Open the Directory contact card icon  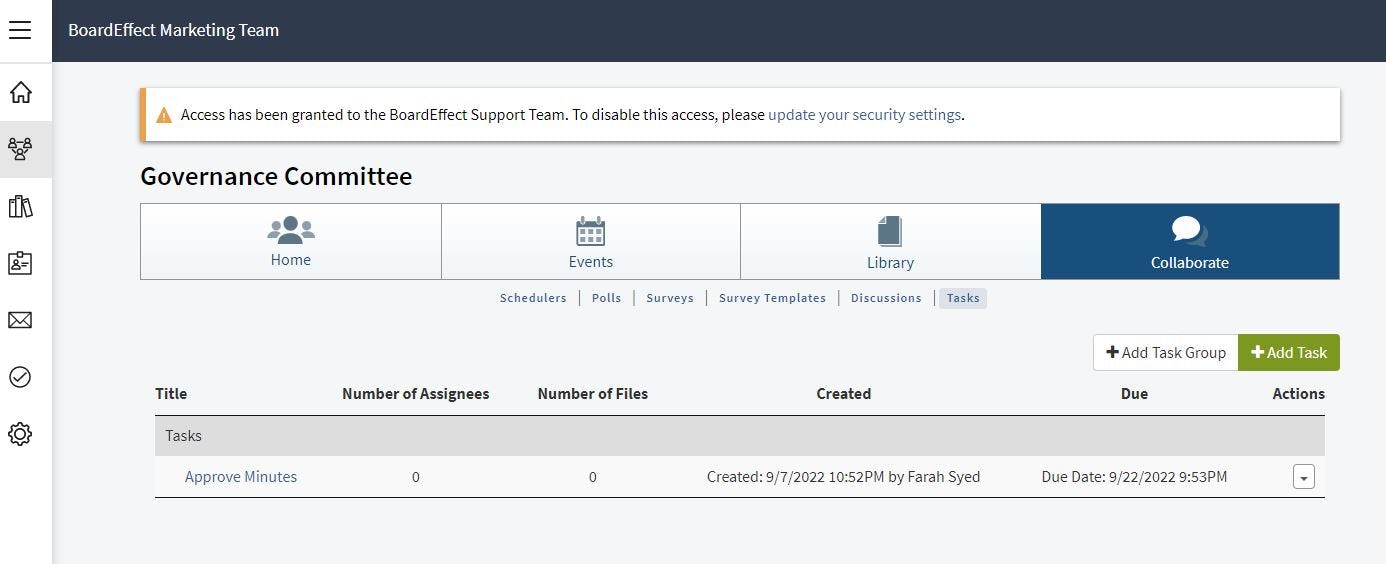tap(20, 263)
